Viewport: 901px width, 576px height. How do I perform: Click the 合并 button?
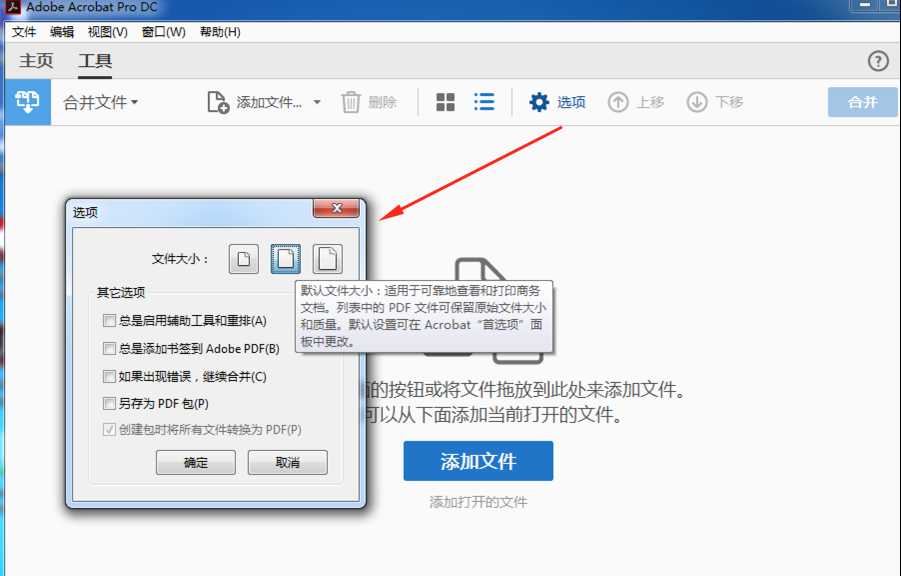[x=863, y=102]
